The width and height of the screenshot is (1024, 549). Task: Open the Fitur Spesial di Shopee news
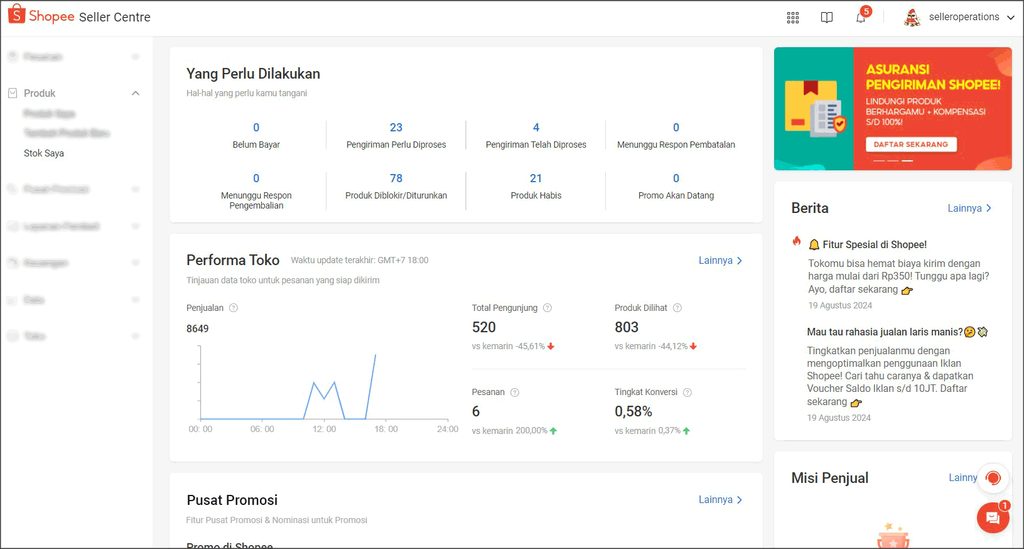pyautogui.click(x=874, y=245)
